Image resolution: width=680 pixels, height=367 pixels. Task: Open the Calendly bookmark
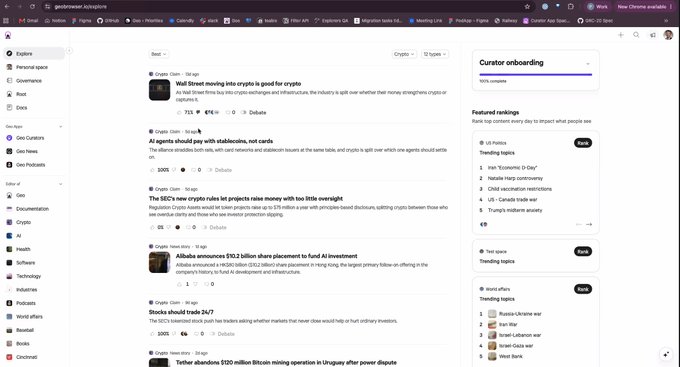(x=181, y=20)
